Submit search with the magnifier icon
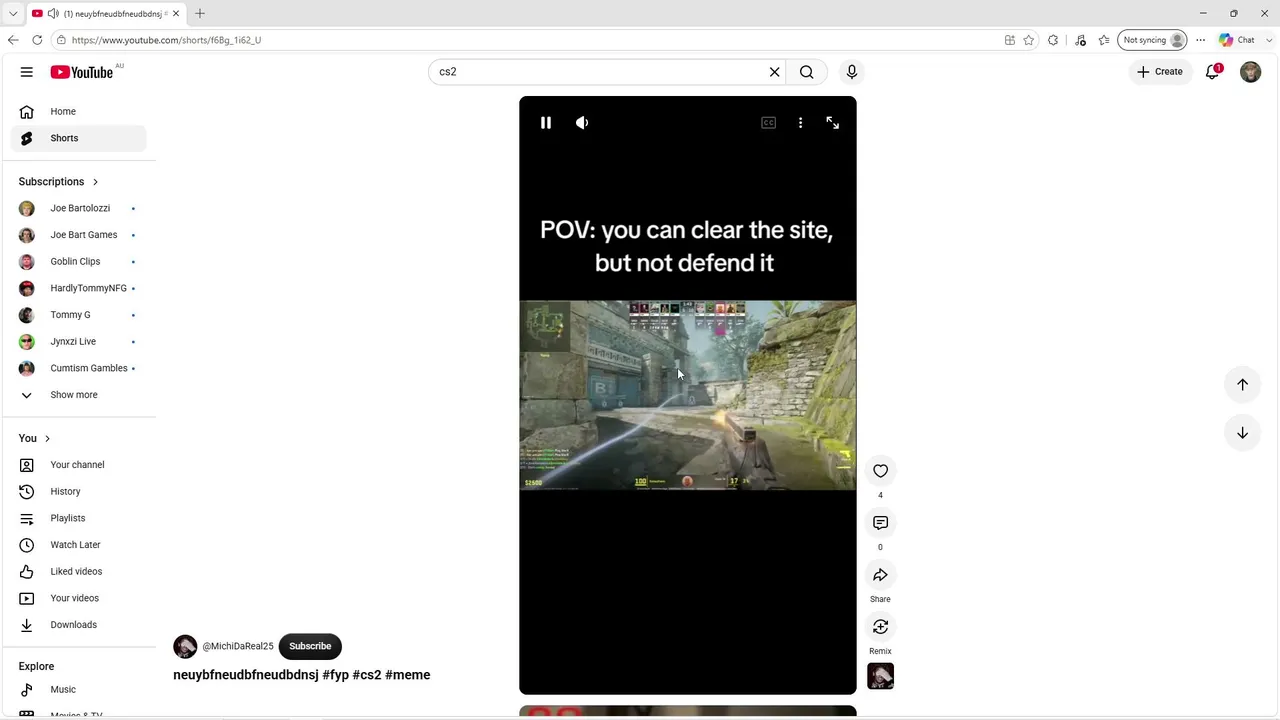This screenshot has height=720, width=1280. (807, 72)
